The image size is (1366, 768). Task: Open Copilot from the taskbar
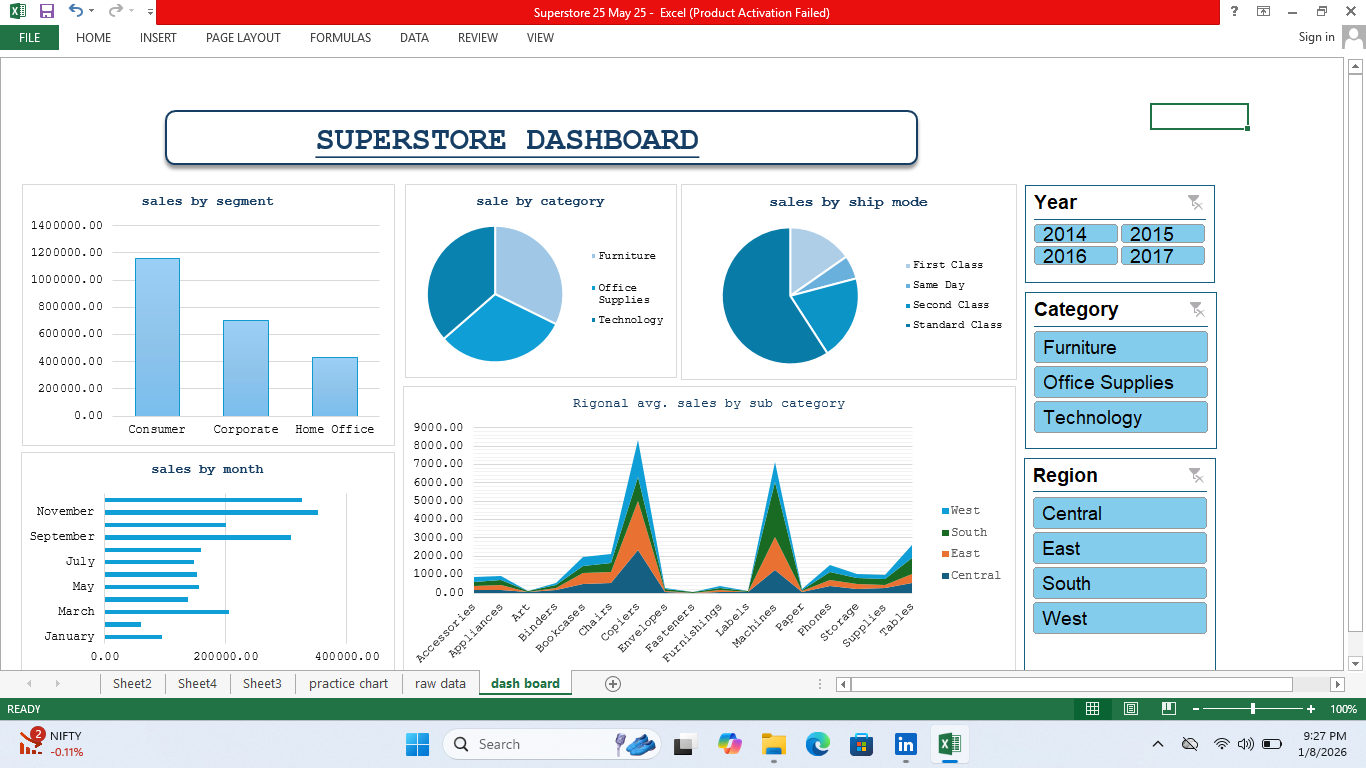pos(729,744)
